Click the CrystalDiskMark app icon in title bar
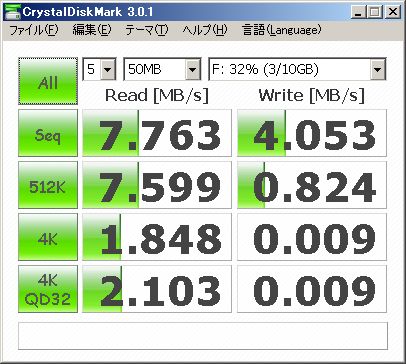The height and width of the screenshot is (364, 406). coord(12,12)
